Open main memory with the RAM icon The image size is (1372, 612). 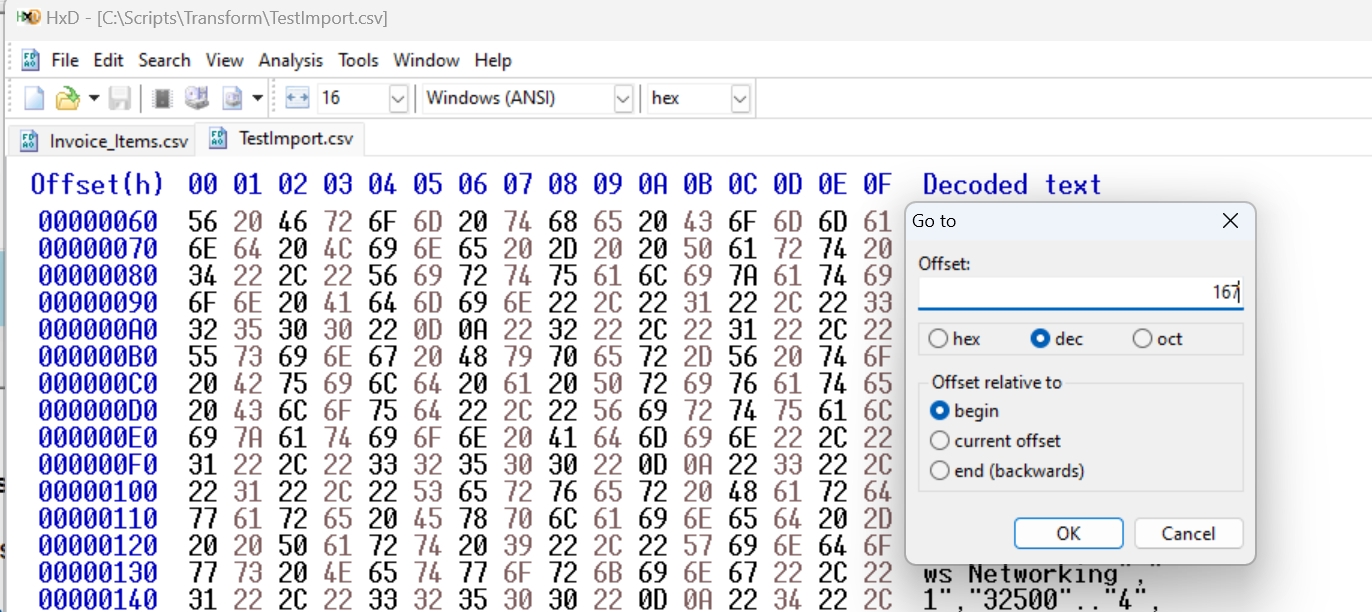pos(163,97)
